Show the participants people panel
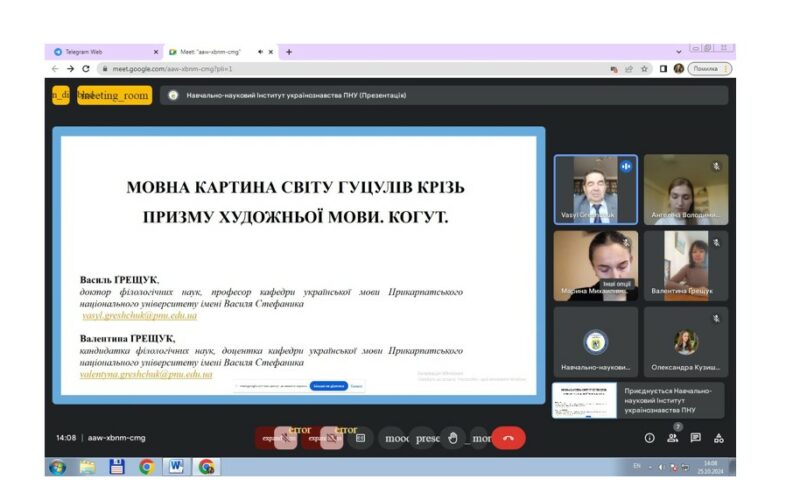This screenshot has width=800, height=500. click(672, 438)
